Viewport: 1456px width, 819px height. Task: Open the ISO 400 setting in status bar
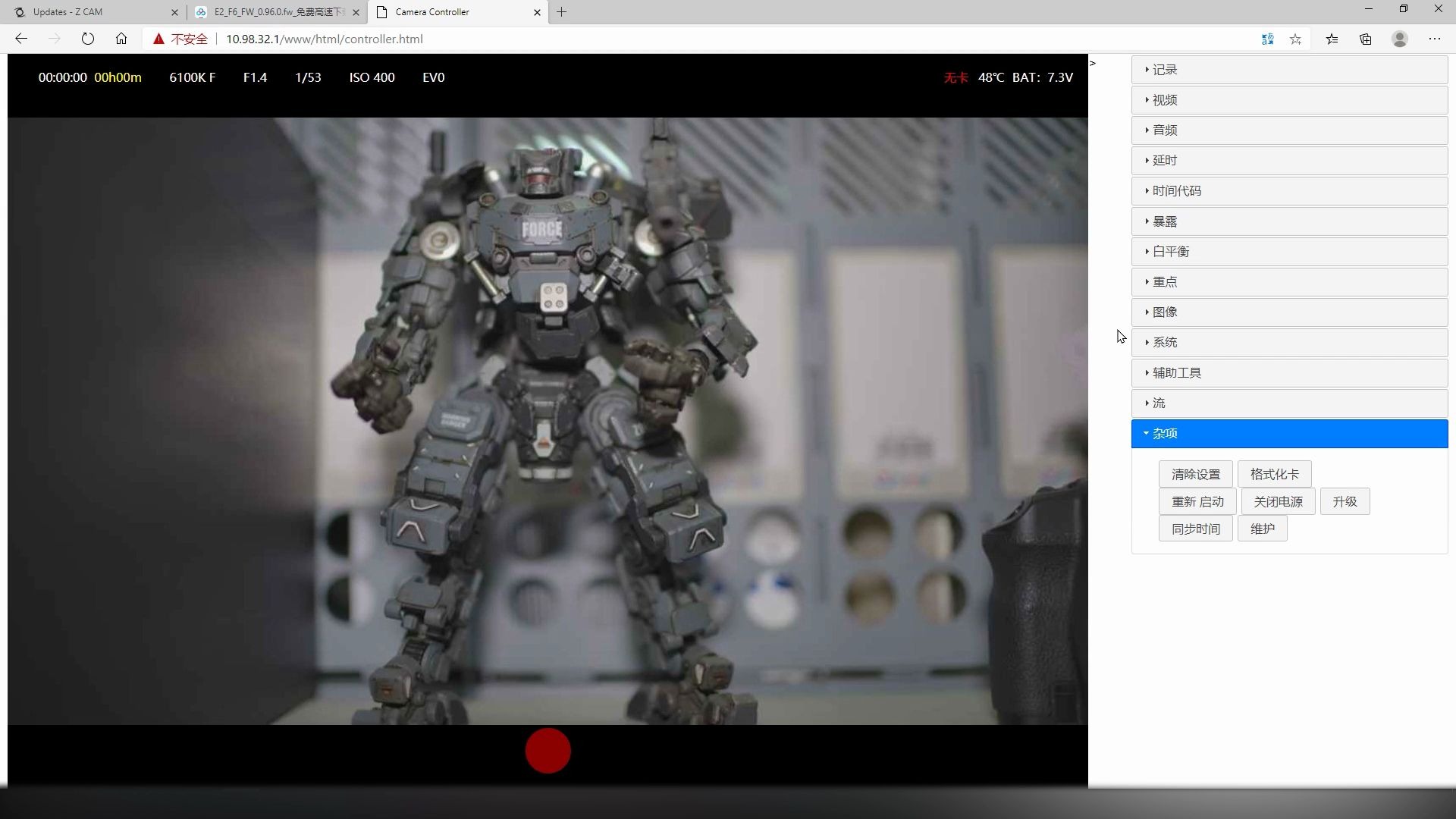coord(372,77)
